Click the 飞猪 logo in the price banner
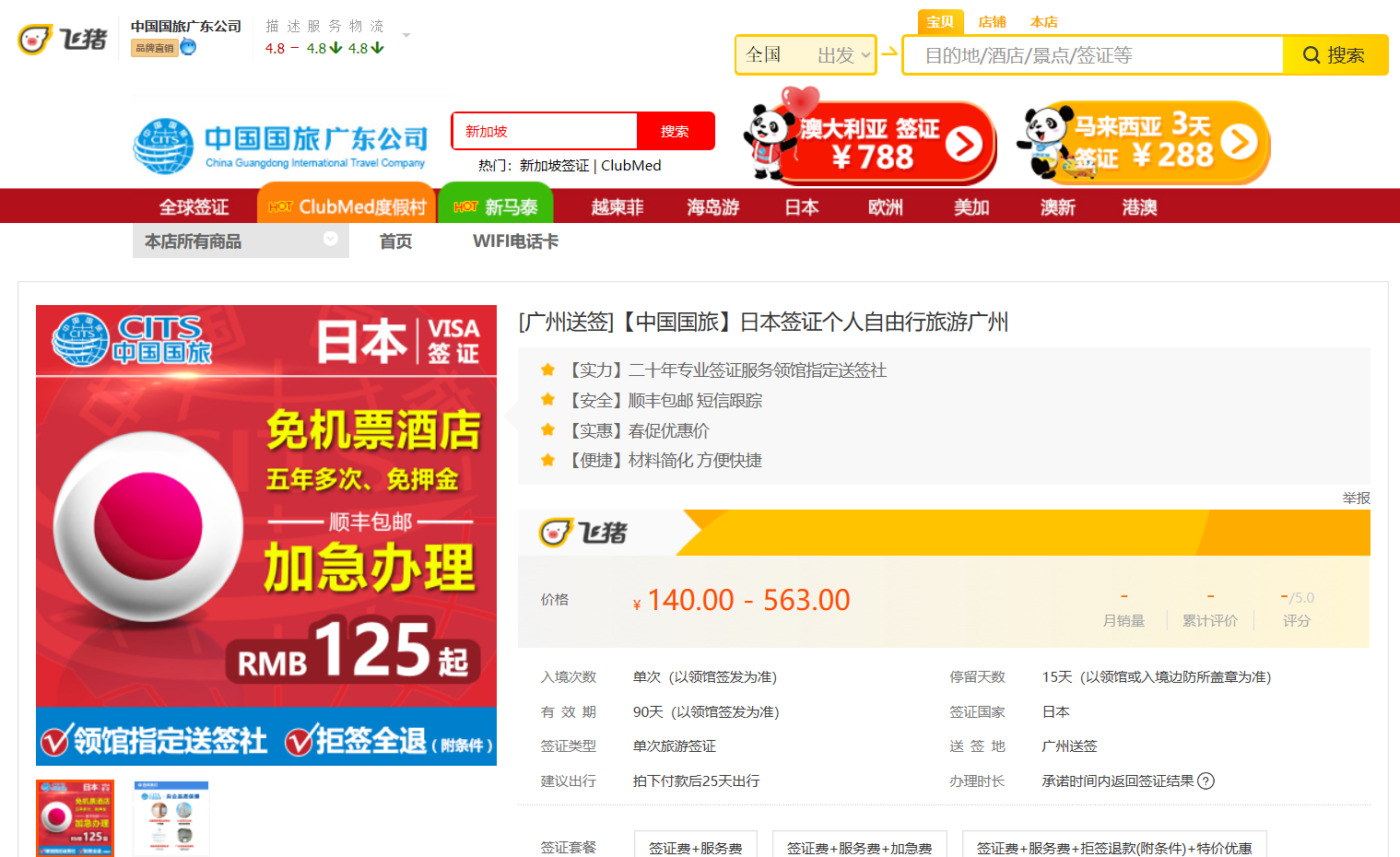This screenshot has height=857, width=1400. point(582,533)
